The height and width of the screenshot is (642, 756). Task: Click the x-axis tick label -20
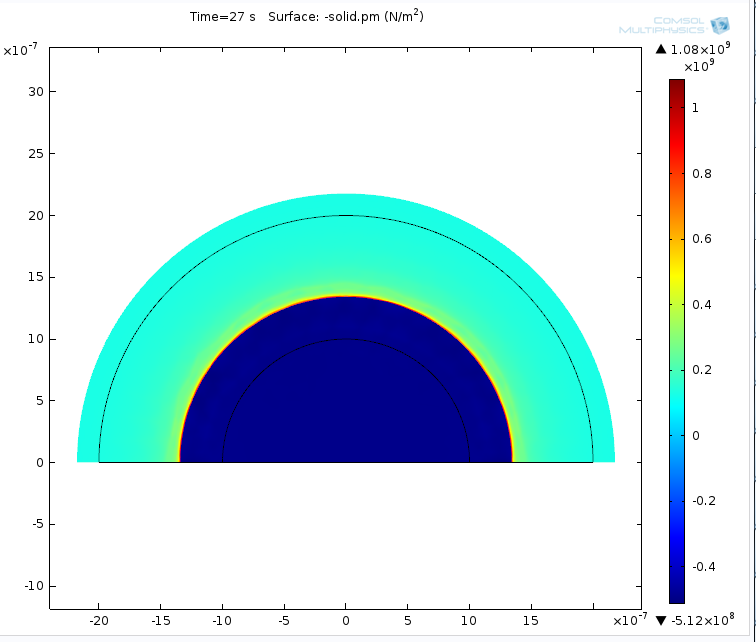(x=99, y=620)
